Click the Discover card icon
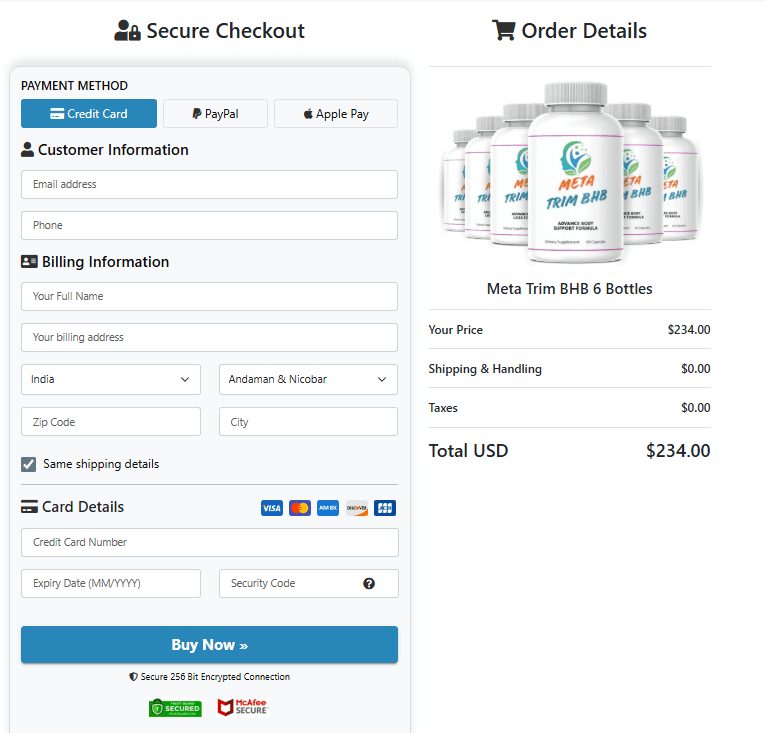The width and height of the screenshot is (766, 733). click(x=356, y=508)
